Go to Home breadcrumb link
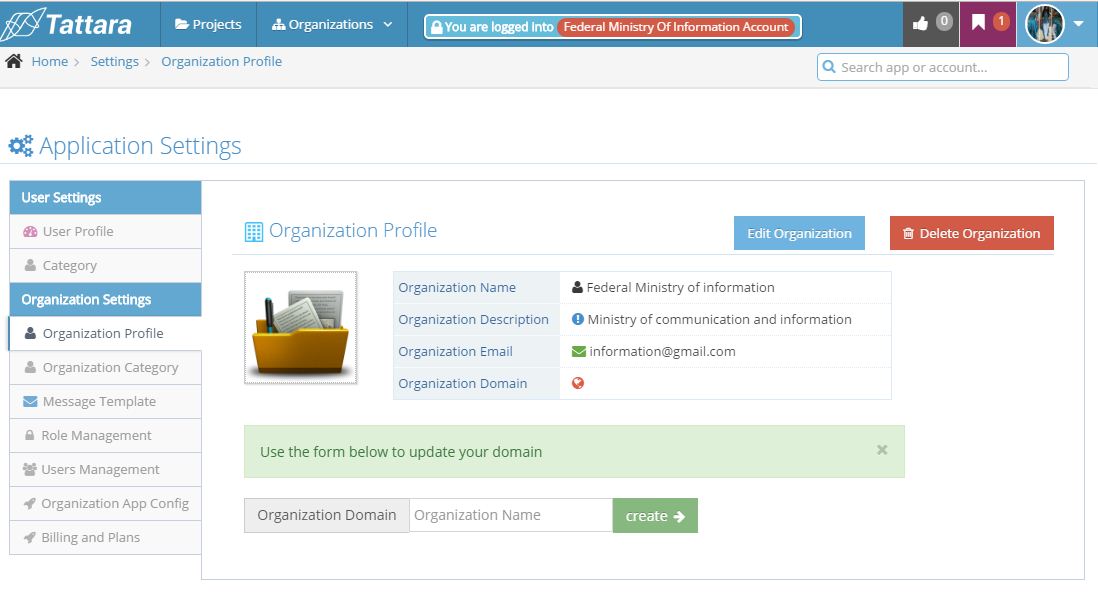The width and height of the screenshot is (1098, 612). [x=50, y=62]
